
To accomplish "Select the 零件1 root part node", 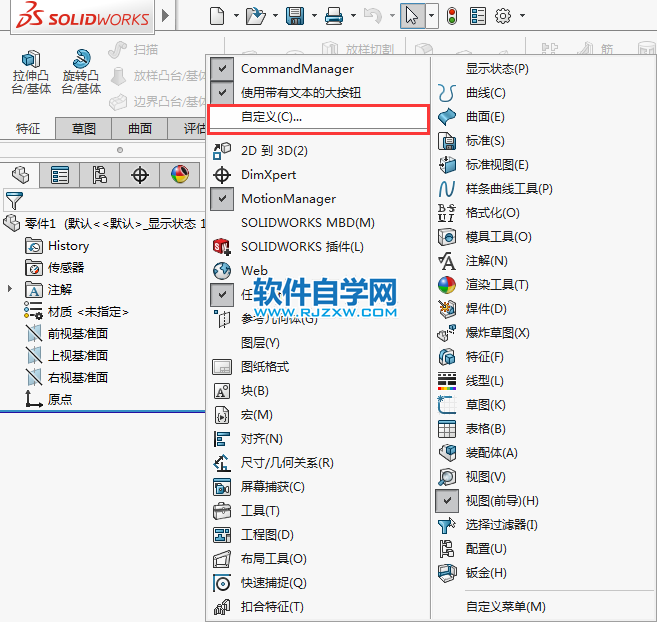I will coord(104,224).
